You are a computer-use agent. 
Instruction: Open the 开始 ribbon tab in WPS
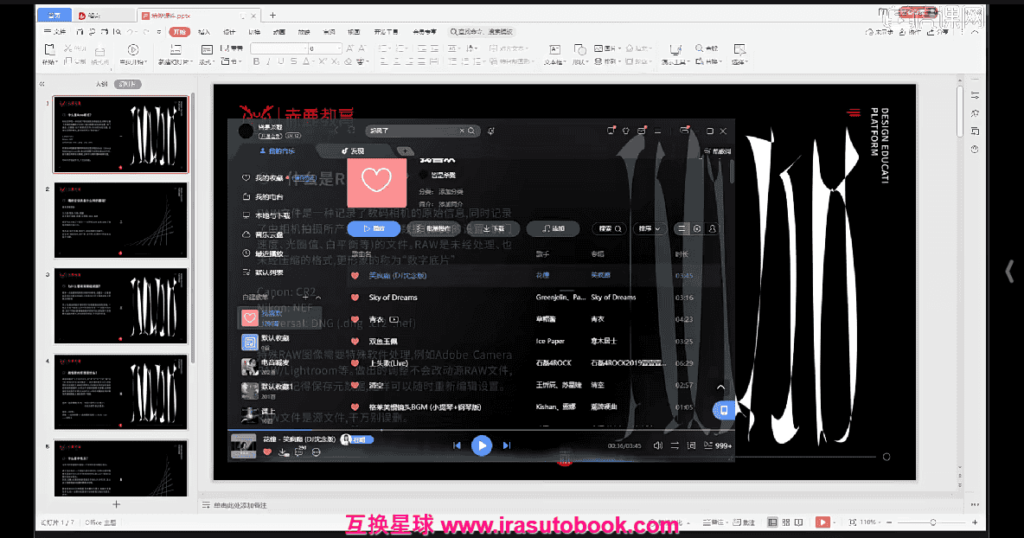pyautogui.click(x=179, y=31)
